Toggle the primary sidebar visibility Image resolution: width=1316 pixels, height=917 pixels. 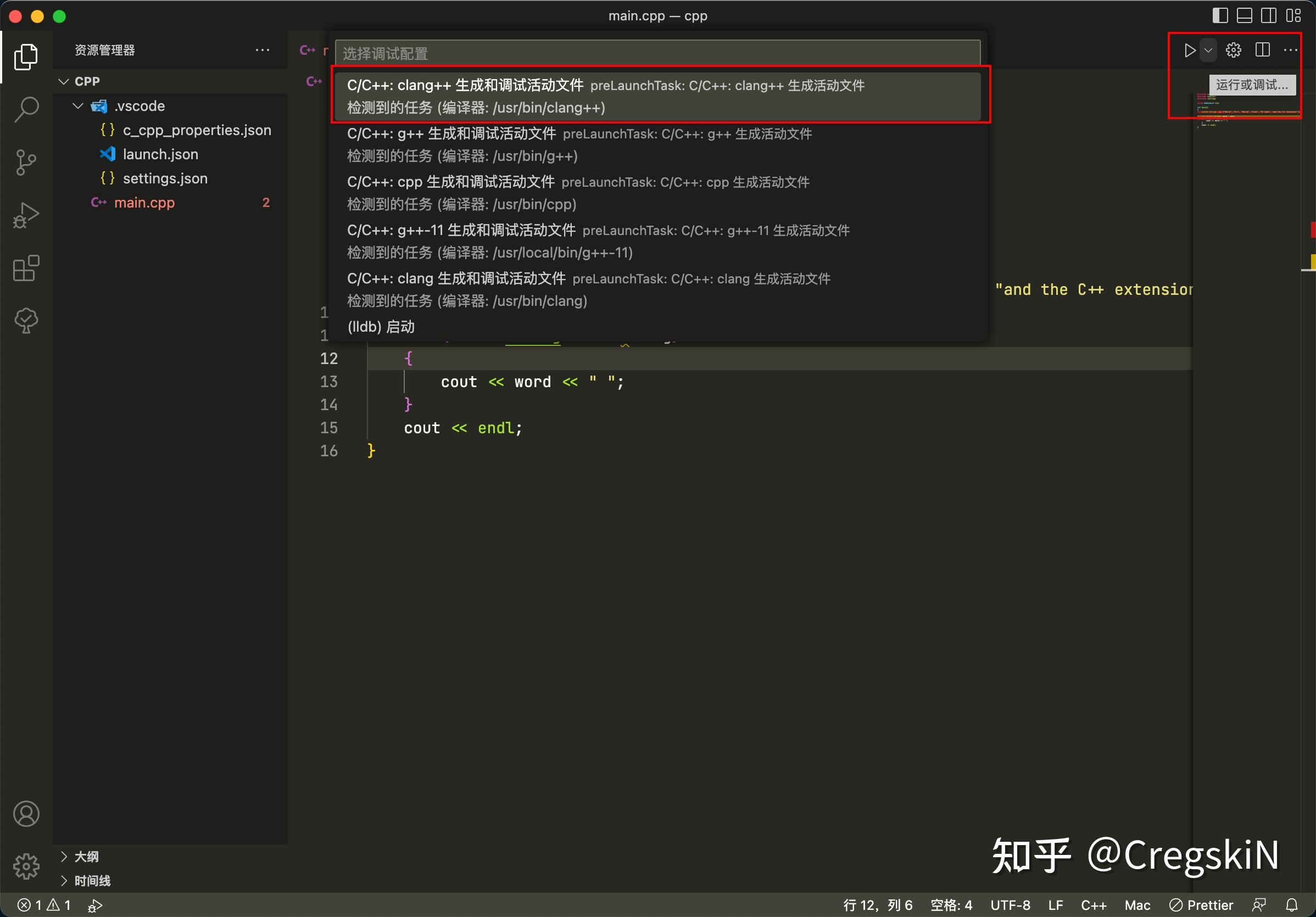(1220, 15)
